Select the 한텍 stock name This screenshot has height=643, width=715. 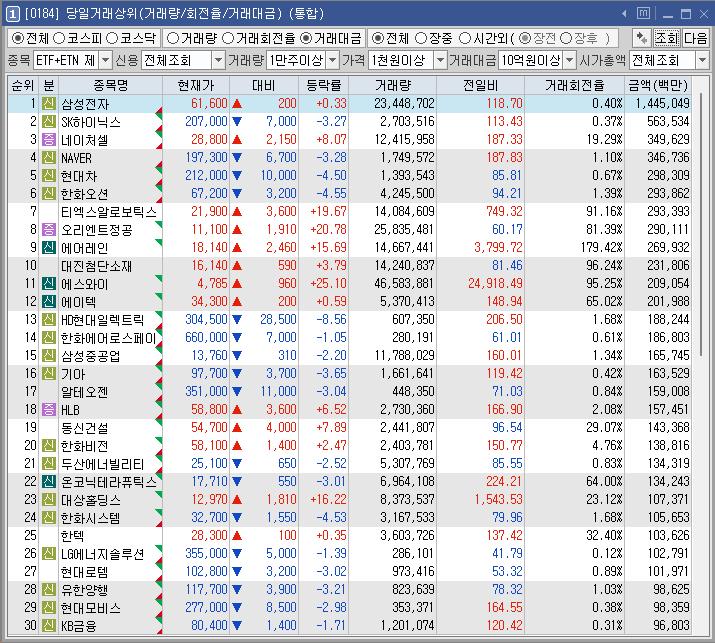coord(73,536)
